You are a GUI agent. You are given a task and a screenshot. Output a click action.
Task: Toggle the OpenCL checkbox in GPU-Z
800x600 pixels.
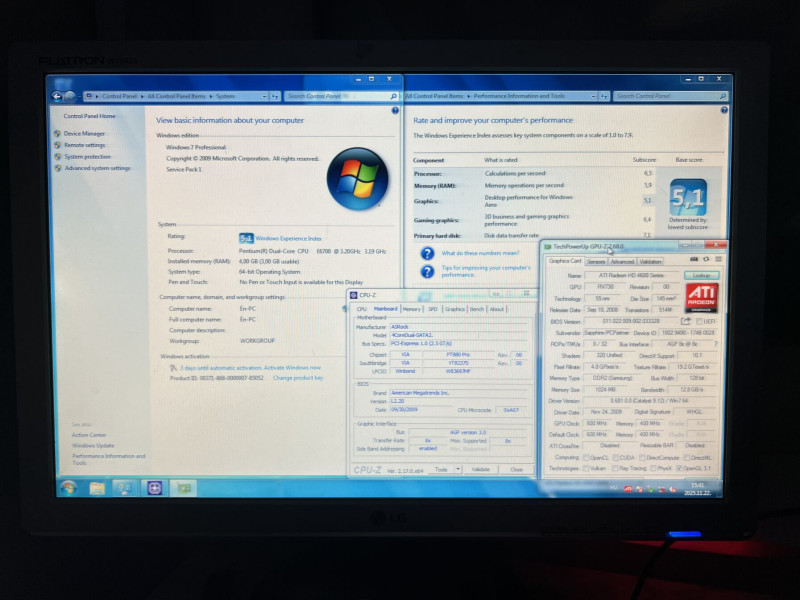click(586, 458)
